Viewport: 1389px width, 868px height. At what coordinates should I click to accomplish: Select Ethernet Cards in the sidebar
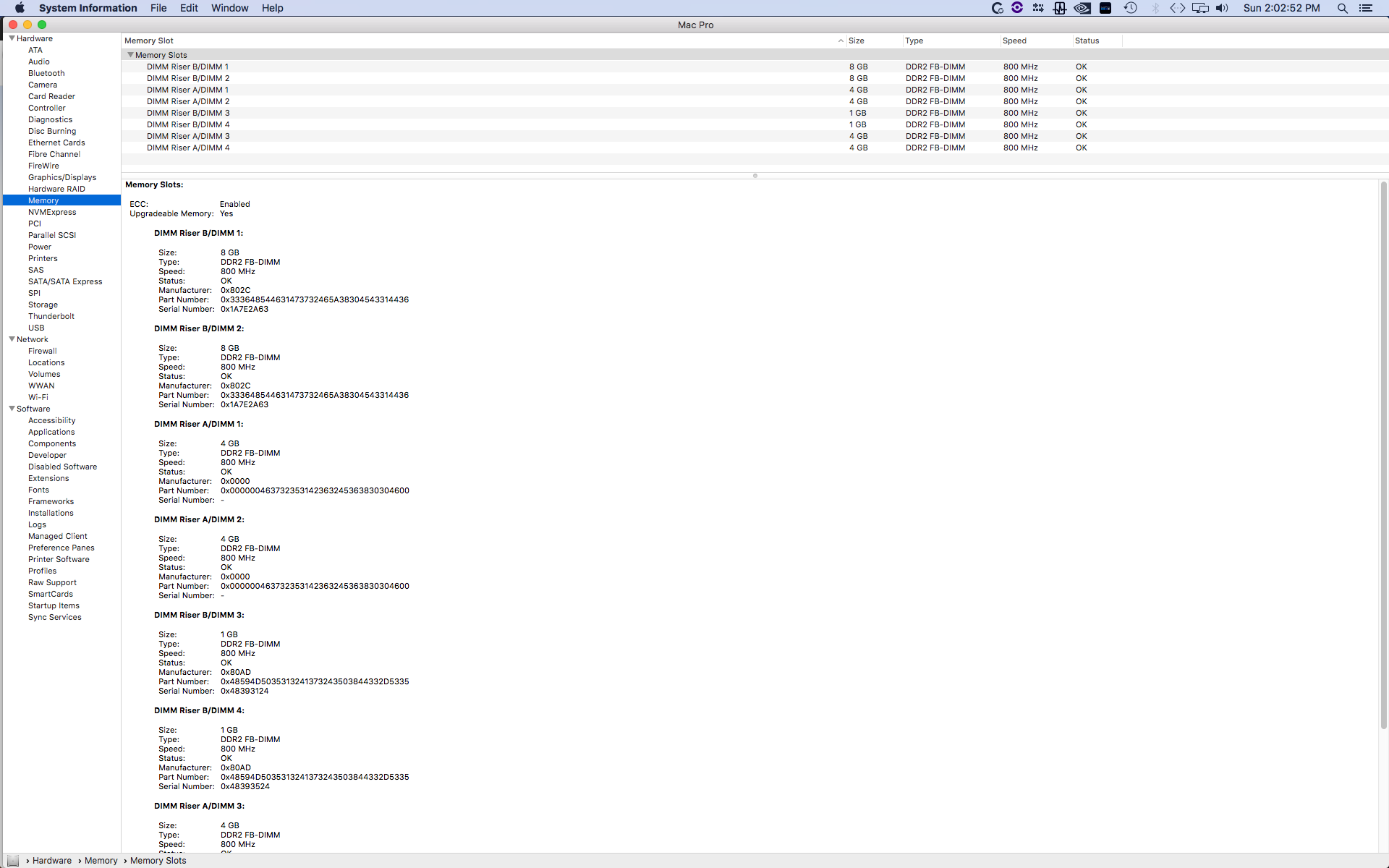coord(56,142)
